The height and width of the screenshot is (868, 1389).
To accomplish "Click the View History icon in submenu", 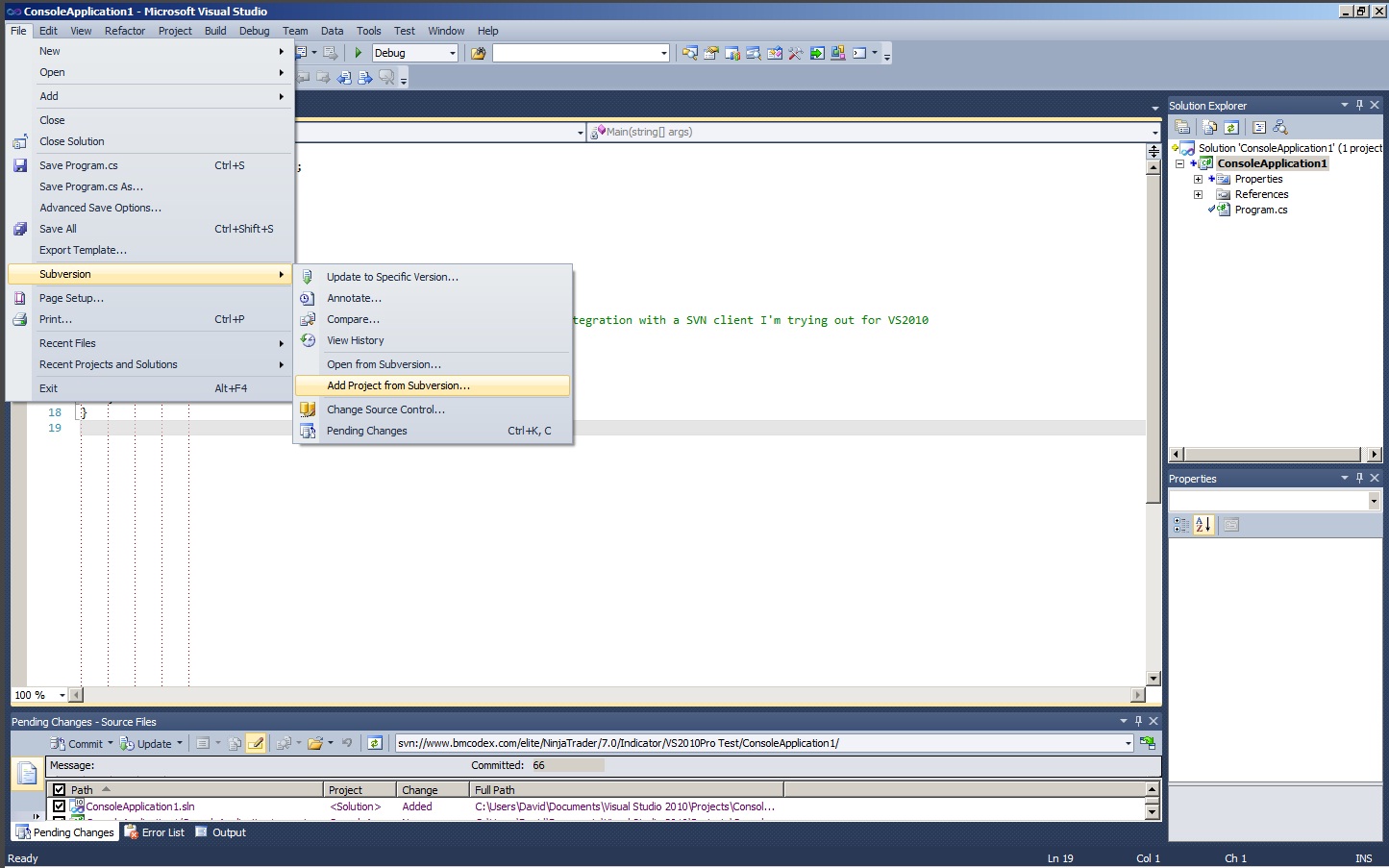I will pyautogui.click(x=308, y=340).
